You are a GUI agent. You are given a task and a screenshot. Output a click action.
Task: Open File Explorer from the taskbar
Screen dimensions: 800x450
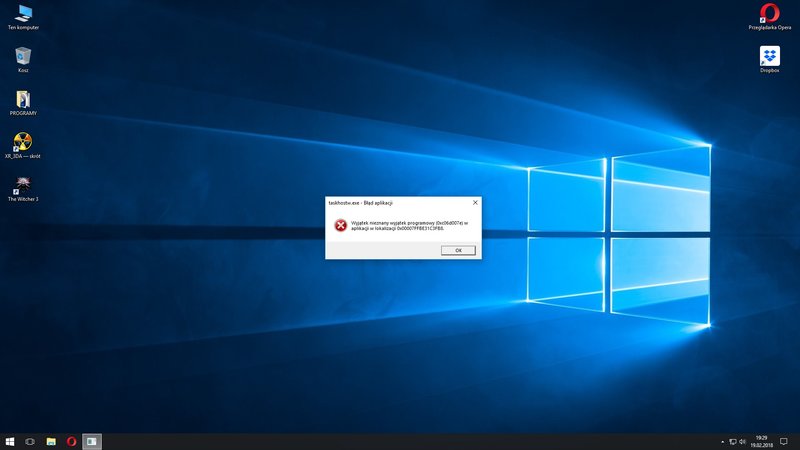[x=51, y=441]
